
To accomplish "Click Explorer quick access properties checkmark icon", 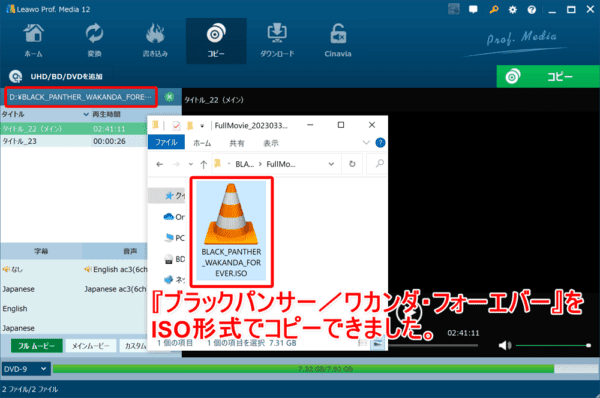I will point(176,126).
